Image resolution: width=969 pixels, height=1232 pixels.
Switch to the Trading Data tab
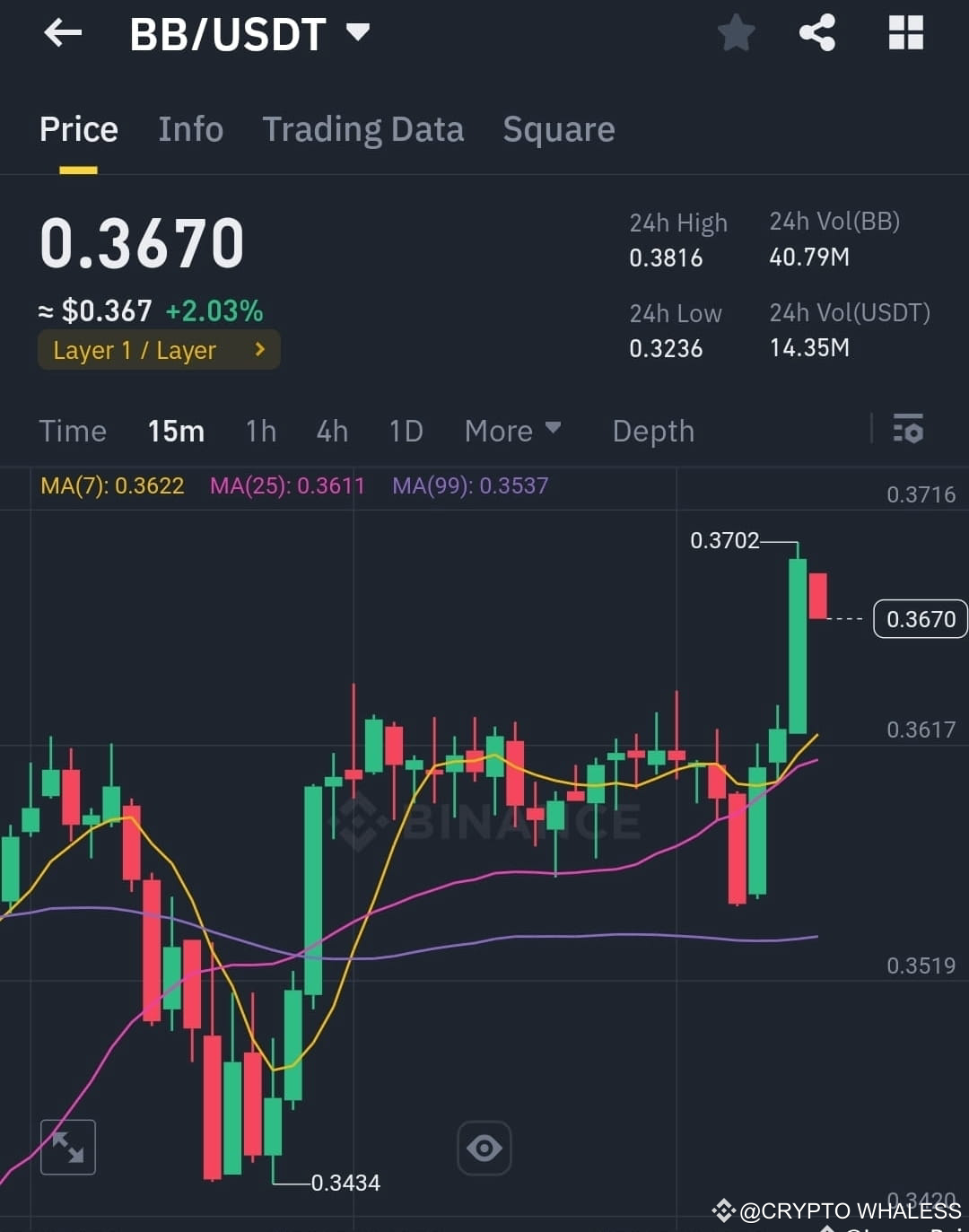point(362,129)
